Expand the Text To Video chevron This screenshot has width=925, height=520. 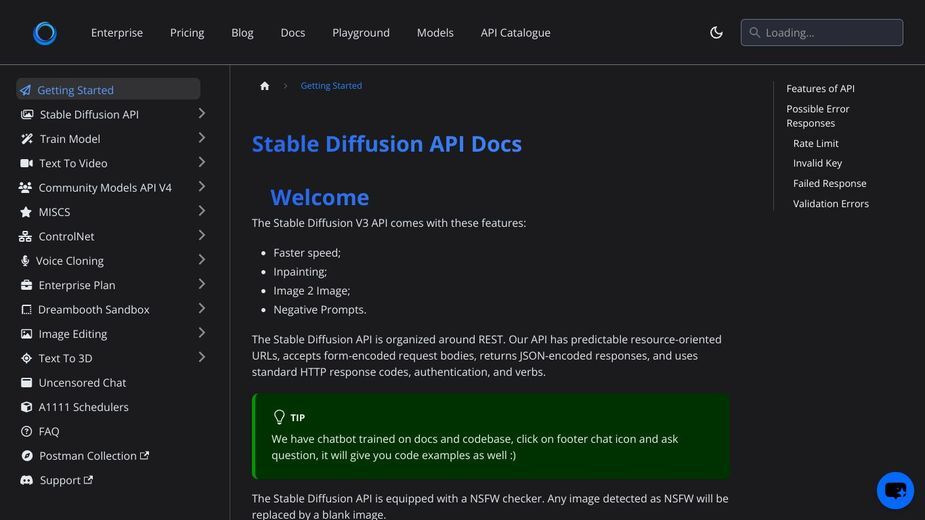[x=202, y=162]
